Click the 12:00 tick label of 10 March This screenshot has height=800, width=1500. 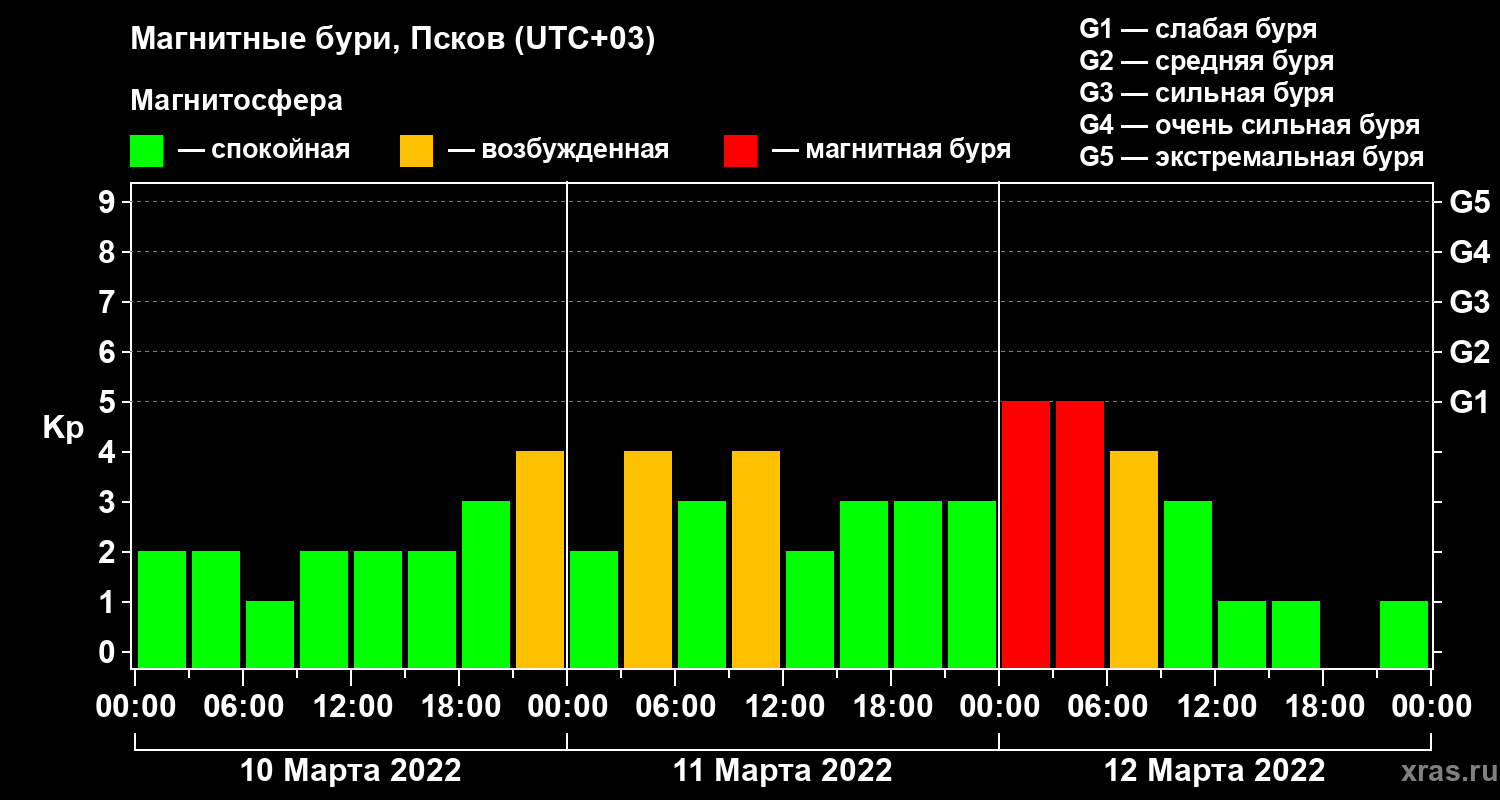point(351,707)
